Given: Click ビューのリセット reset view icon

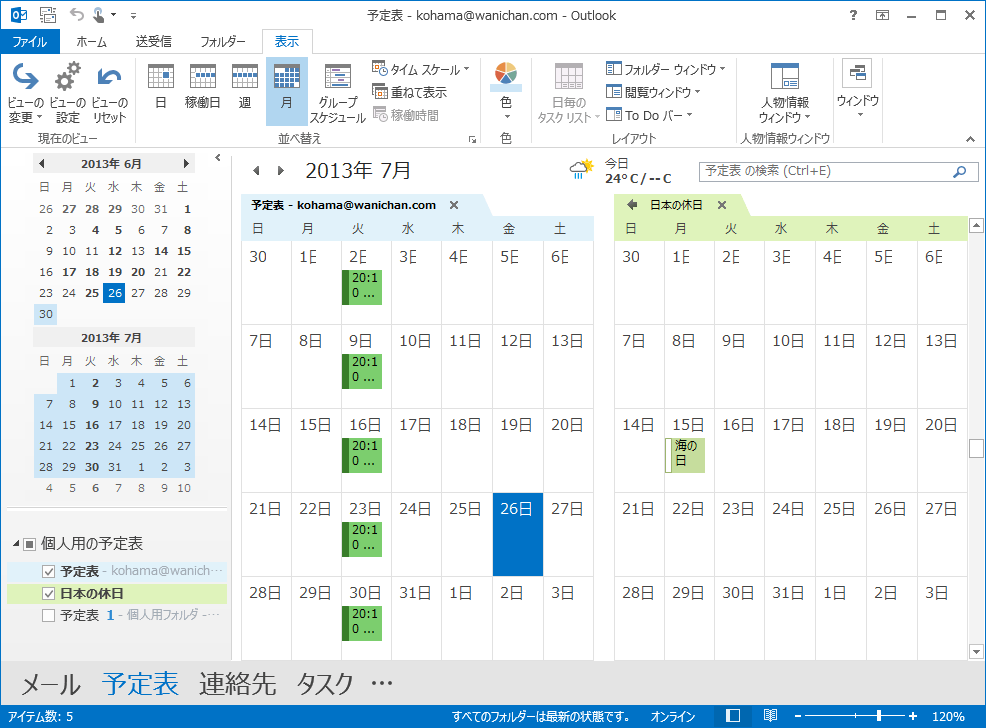Looking at the screenshot, I should (109, 93).
